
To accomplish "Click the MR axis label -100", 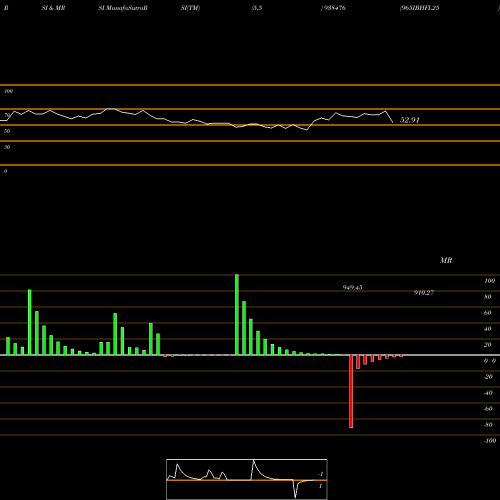I will 490,441.
